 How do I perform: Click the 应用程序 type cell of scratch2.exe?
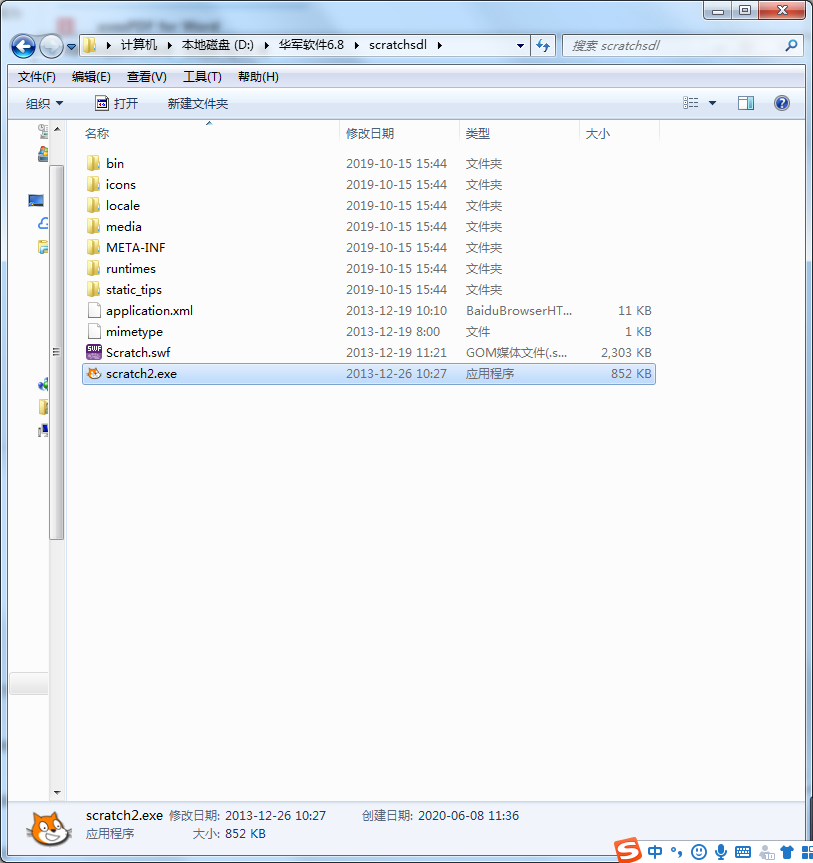point(489,373)
